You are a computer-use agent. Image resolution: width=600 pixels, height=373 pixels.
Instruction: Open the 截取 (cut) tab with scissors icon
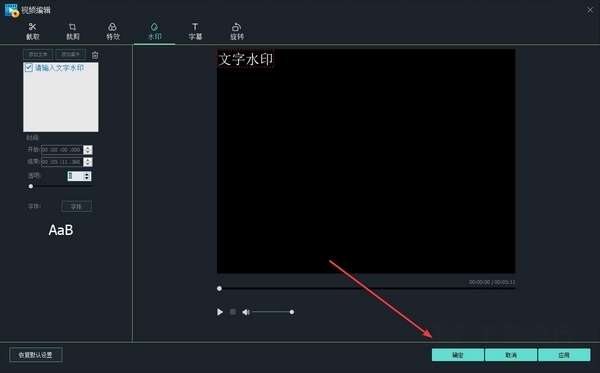pyautogui.click(x=33, y=32)
